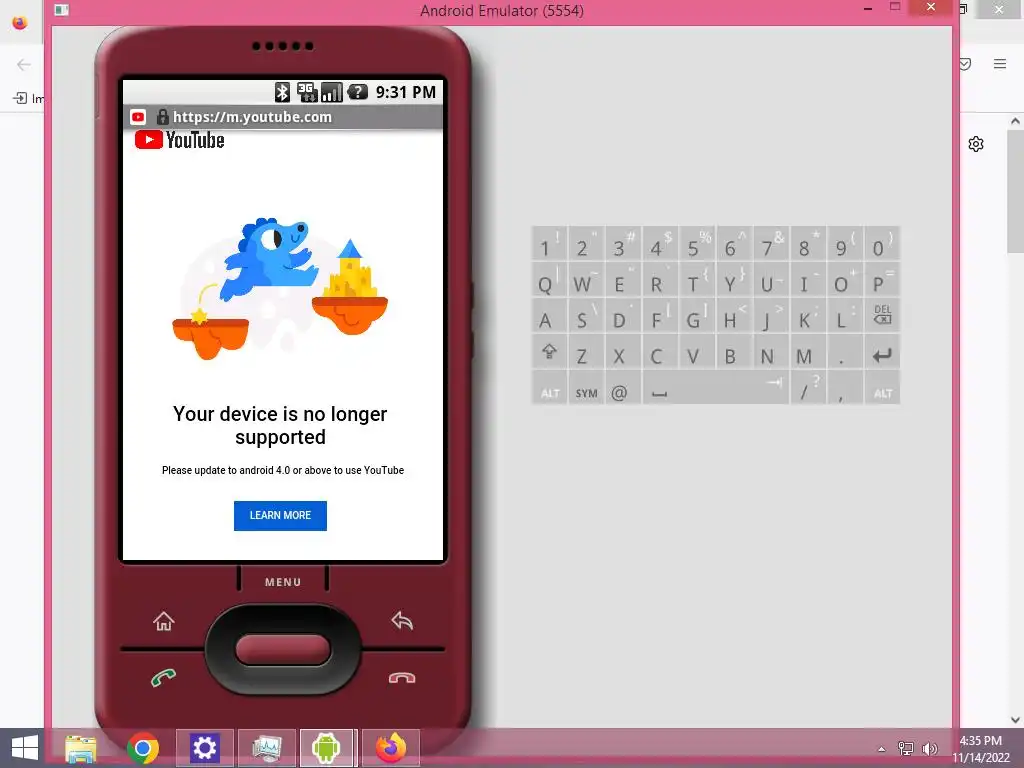Click the comma key
Screen dimensions: 1024x768
[x=845, y=389]
